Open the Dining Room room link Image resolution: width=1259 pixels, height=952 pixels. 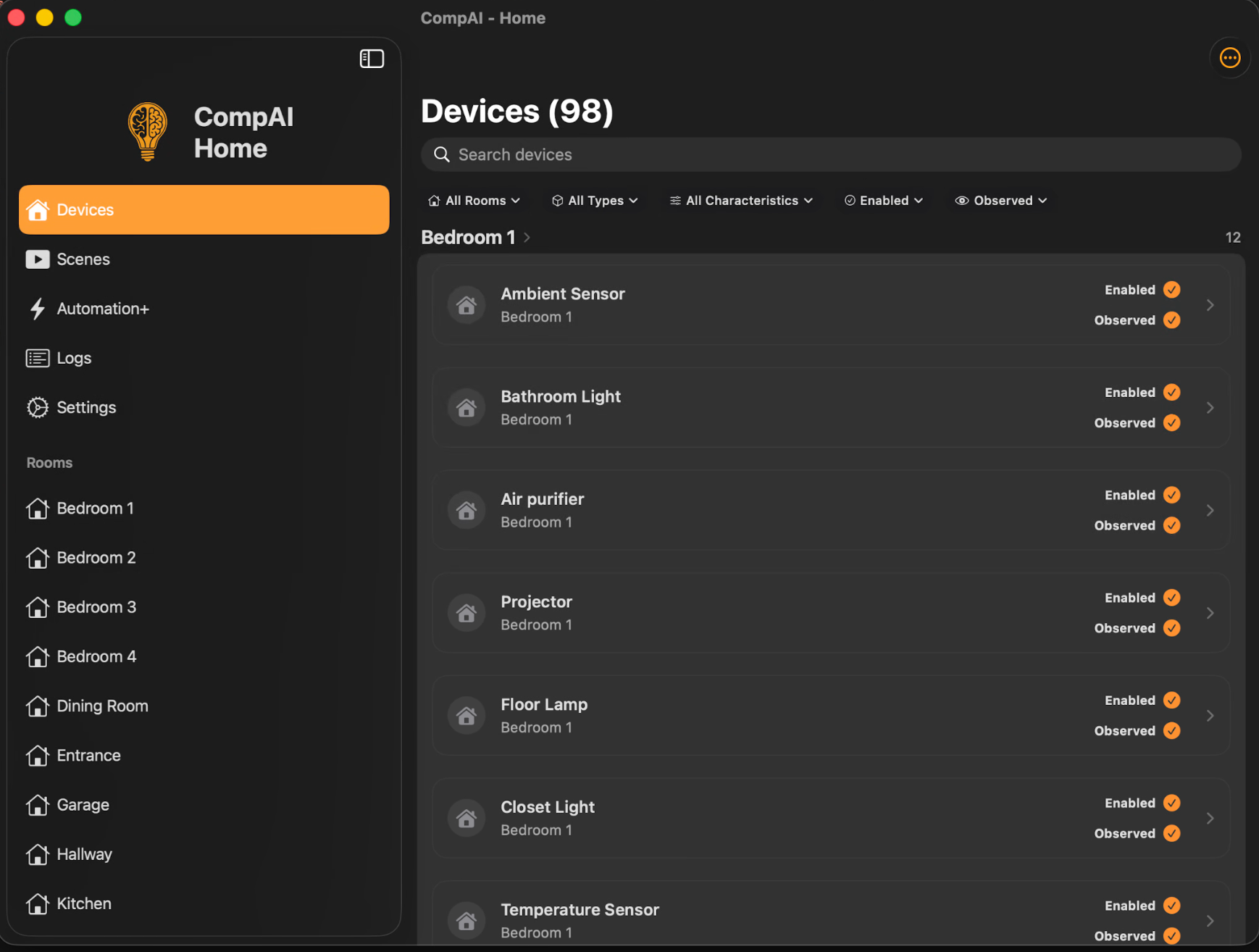pyautogui.click(x=102, y=706)
